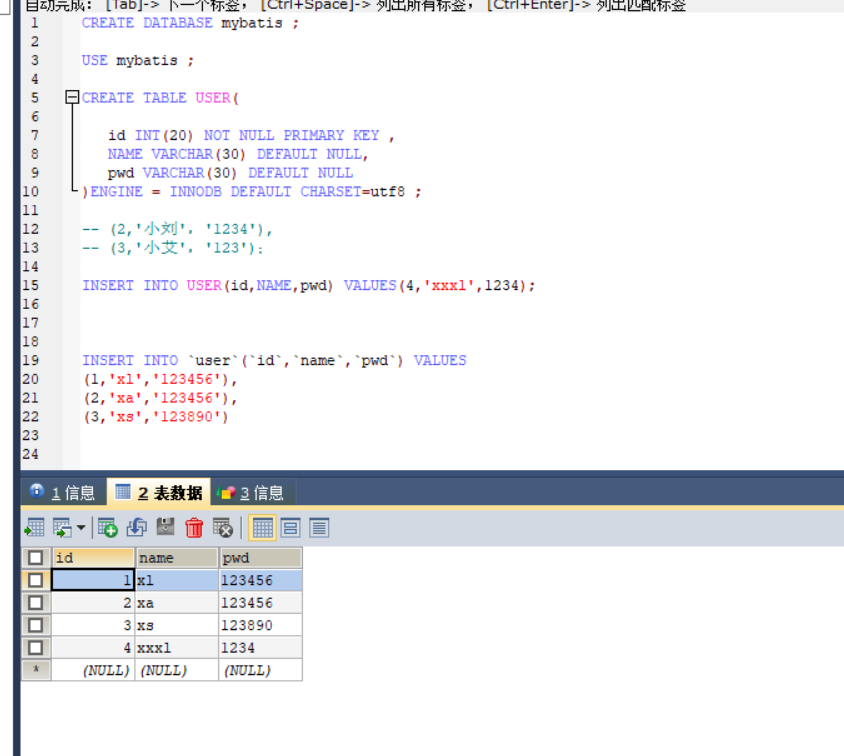Click the (NULL) pwd cell in new row
Image resolution: width=844 pixels, height=756 pixels.
261,670
